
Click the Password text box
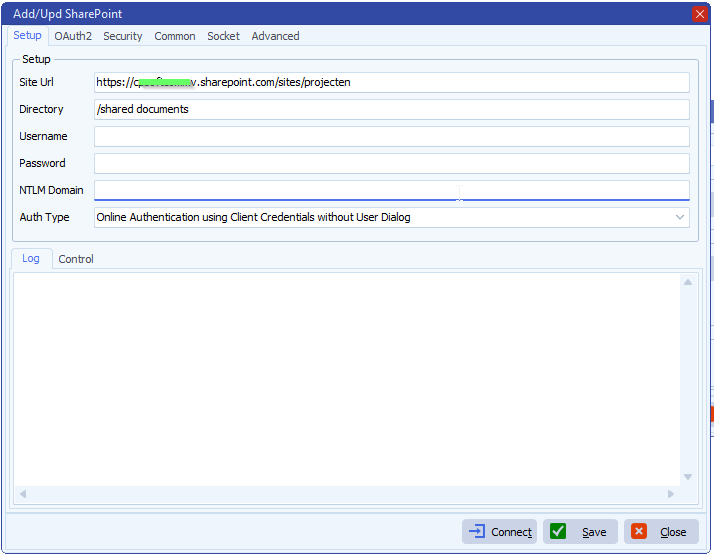pos(392,163)
